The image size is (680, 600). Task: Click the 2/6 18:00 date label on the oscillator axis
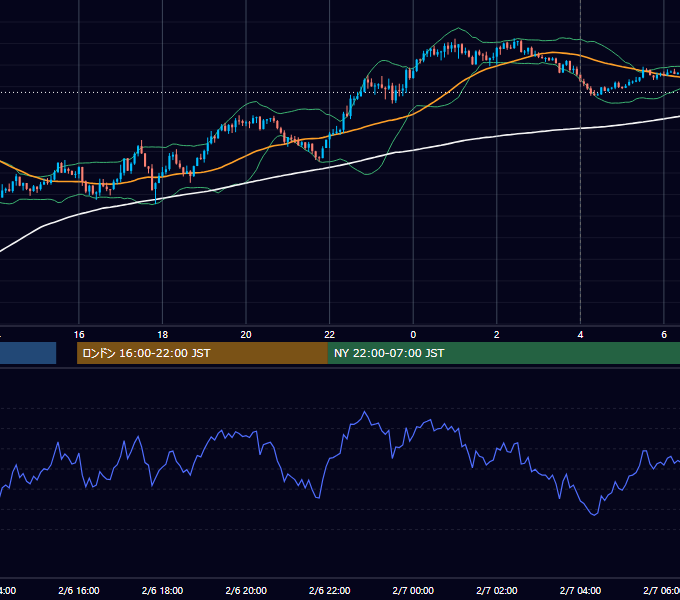pyautogui.click(x=163, y=590)
